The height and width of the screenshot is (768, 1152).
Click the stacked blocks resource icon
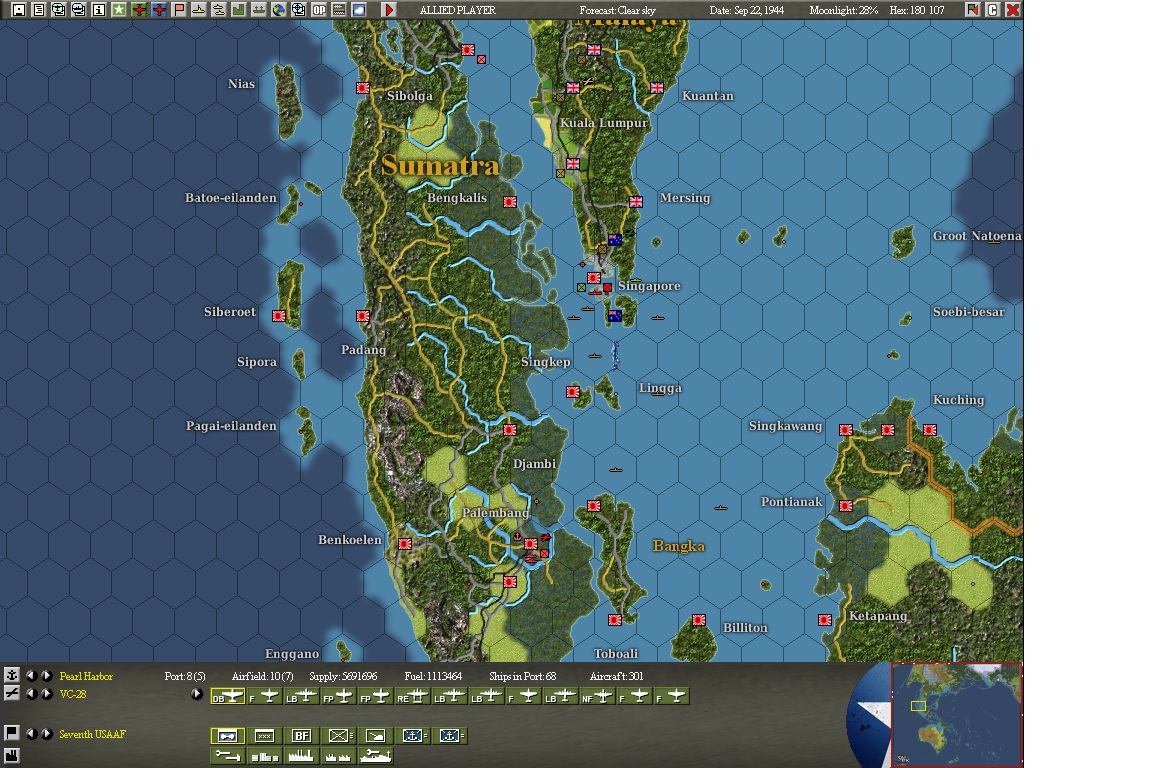[264, 756]
